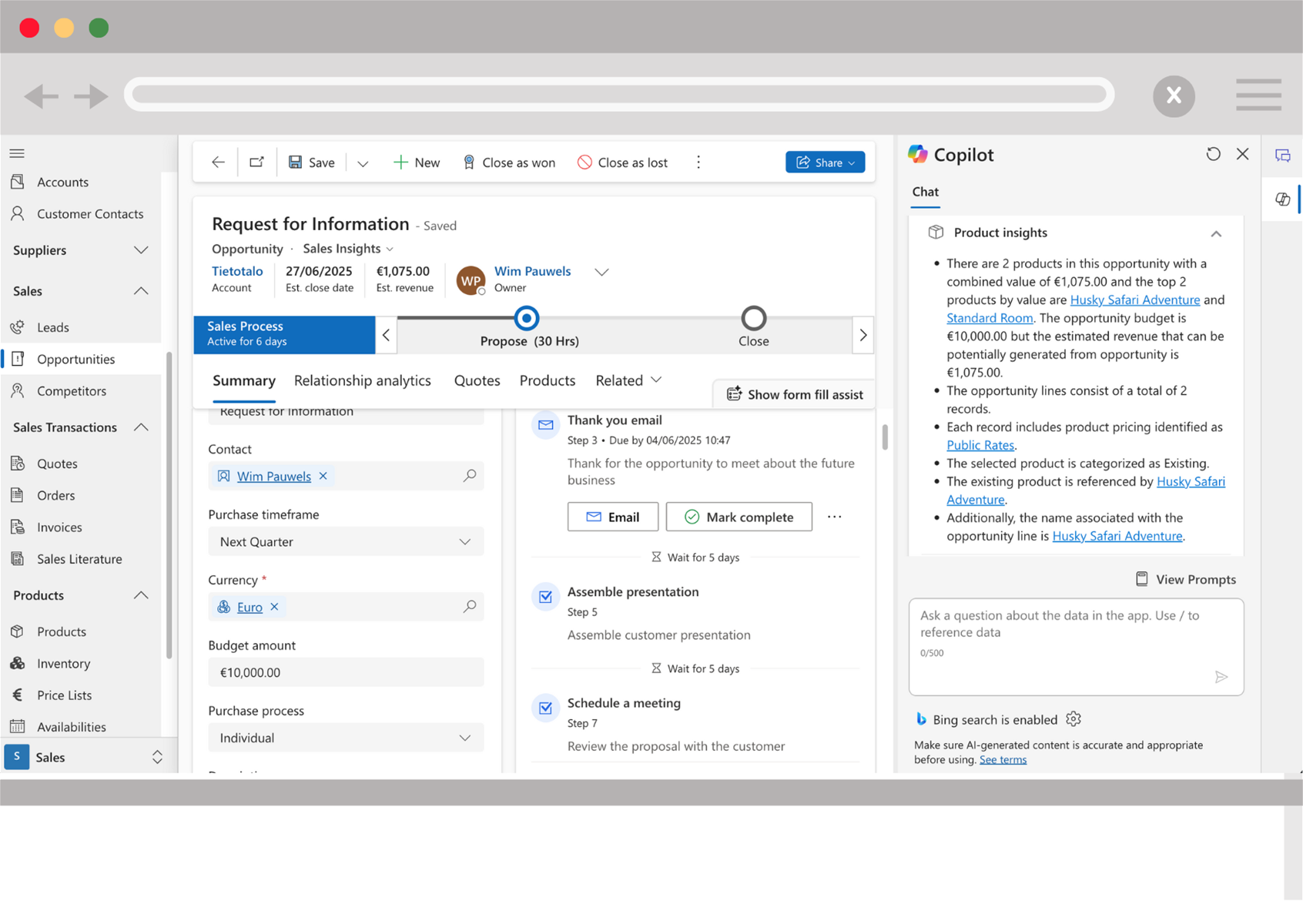Open more commands ellipsis in toolbar
This screenshot has height=924, width=1303.
point(698,162)
